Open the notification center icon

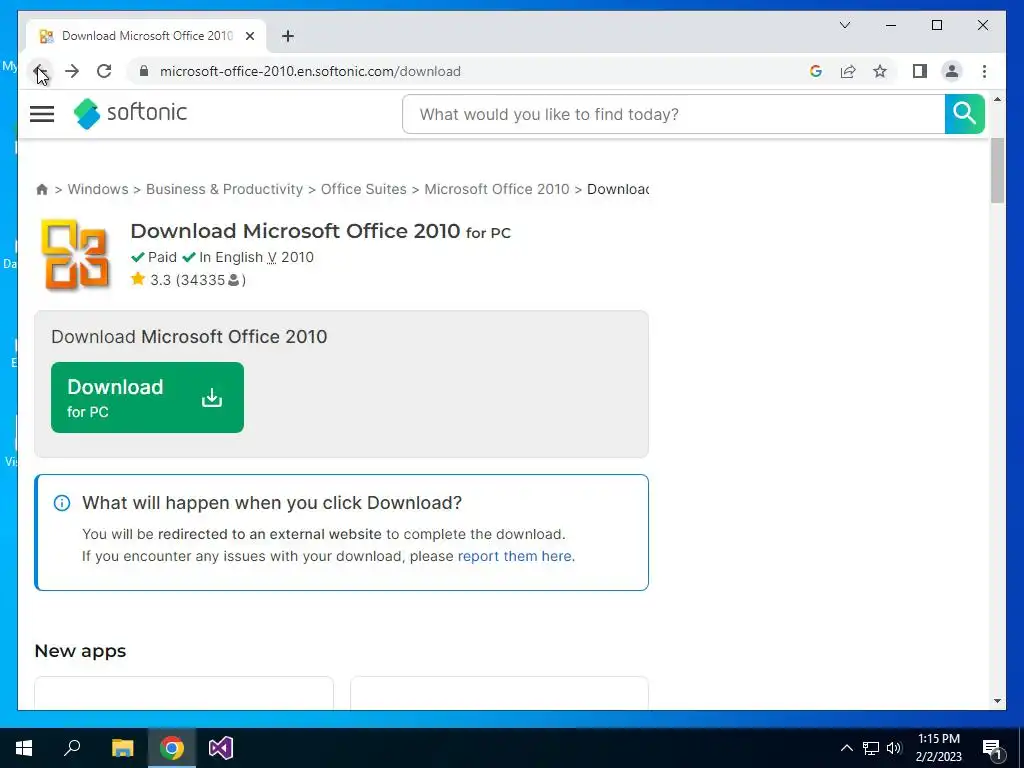pos(991,748)
